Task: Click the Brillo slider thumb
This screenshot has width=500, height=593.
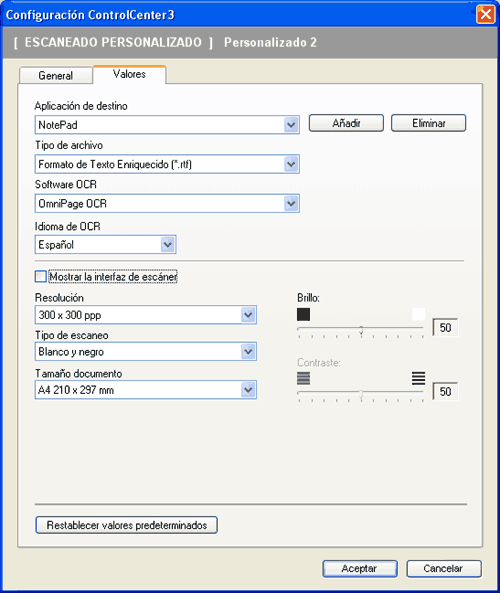Action: point(361,330)
